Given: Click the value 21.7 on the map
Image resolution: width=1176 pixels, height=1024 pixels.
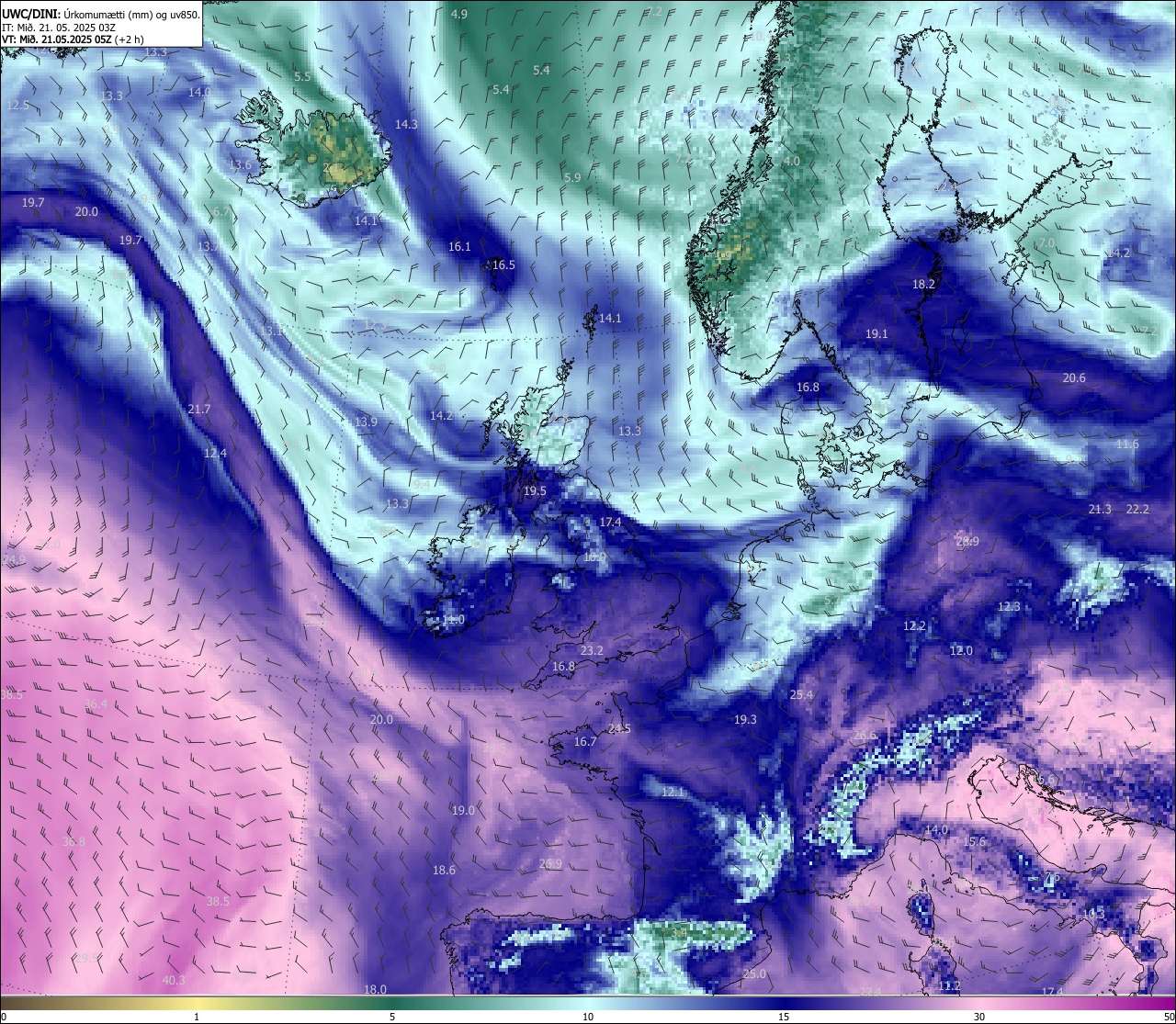Looking at the screenshot, I should [x=198, y=409].
